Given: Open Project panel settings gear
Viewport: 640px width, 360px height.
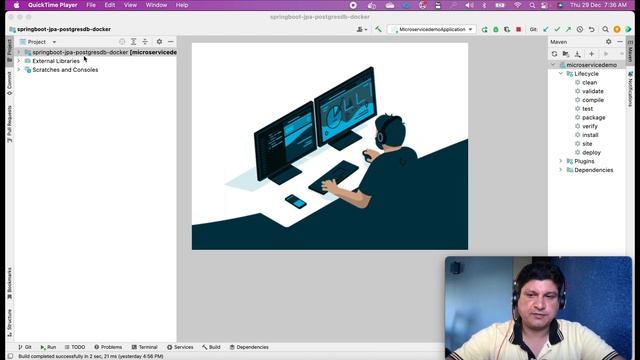Looking at the screenshot, I should tap(159, 42).
